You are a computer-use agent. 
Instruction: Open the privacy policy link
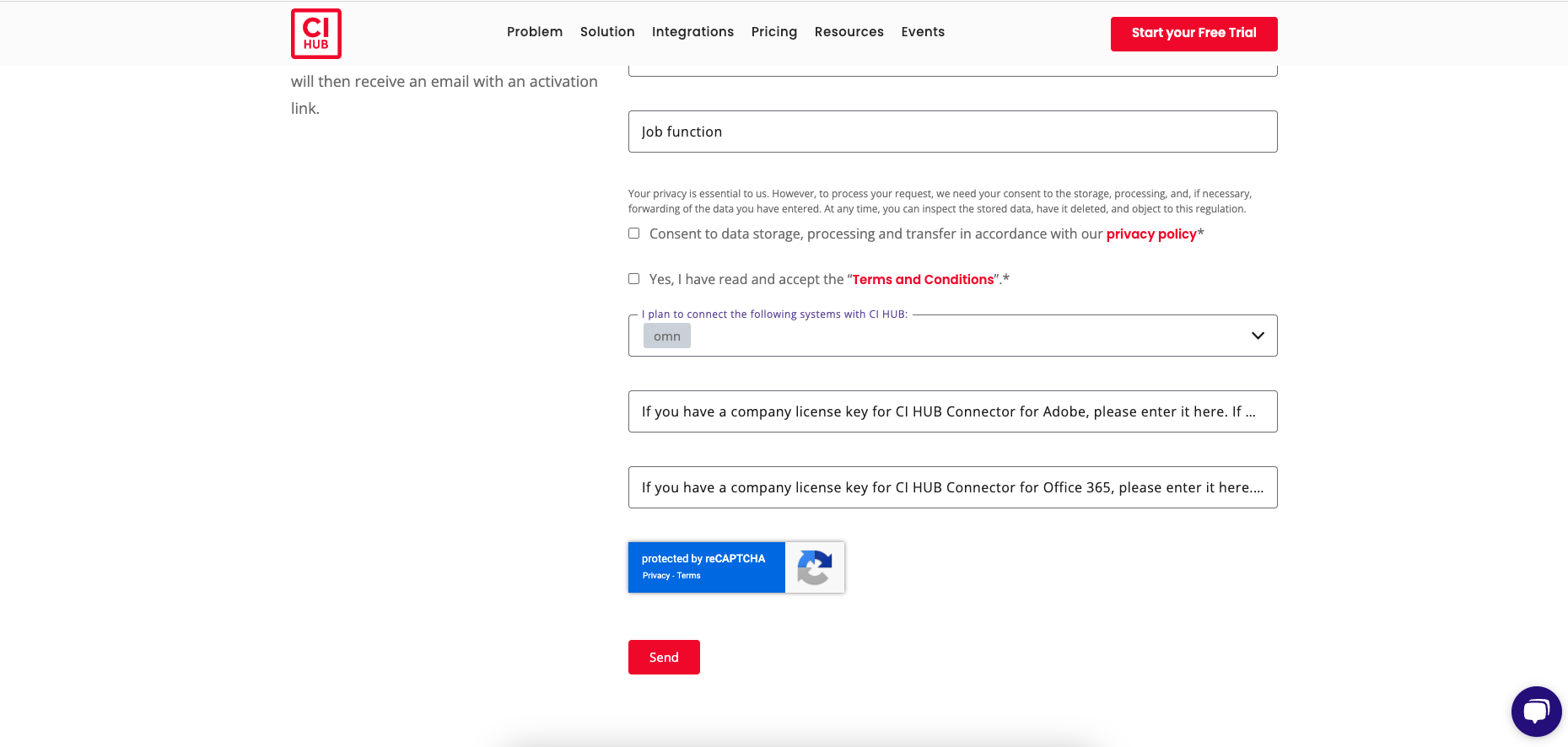pos(1151,234)
